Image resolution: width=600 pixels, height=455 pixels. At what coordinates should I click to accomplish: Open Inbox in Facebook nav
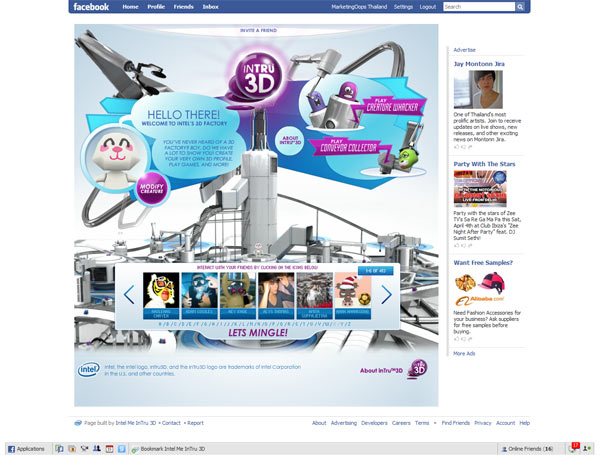click(x=210, y=7)
